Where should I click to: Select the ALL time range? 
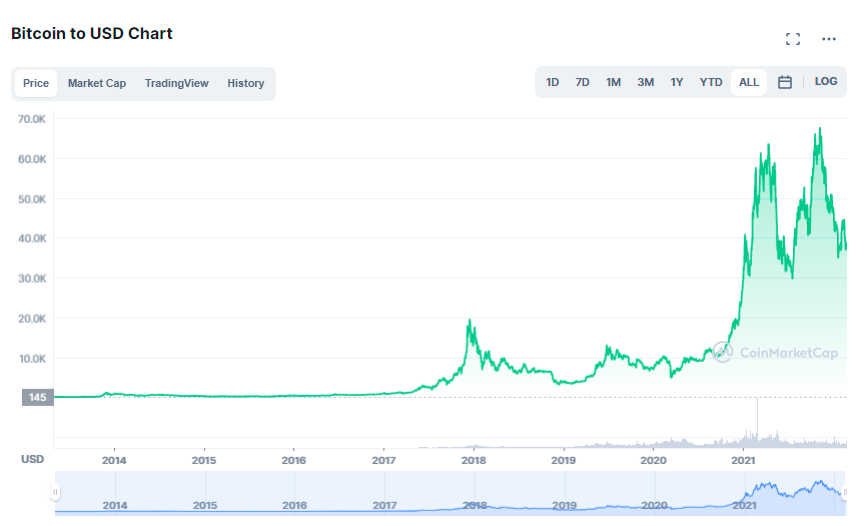point(749,82)
